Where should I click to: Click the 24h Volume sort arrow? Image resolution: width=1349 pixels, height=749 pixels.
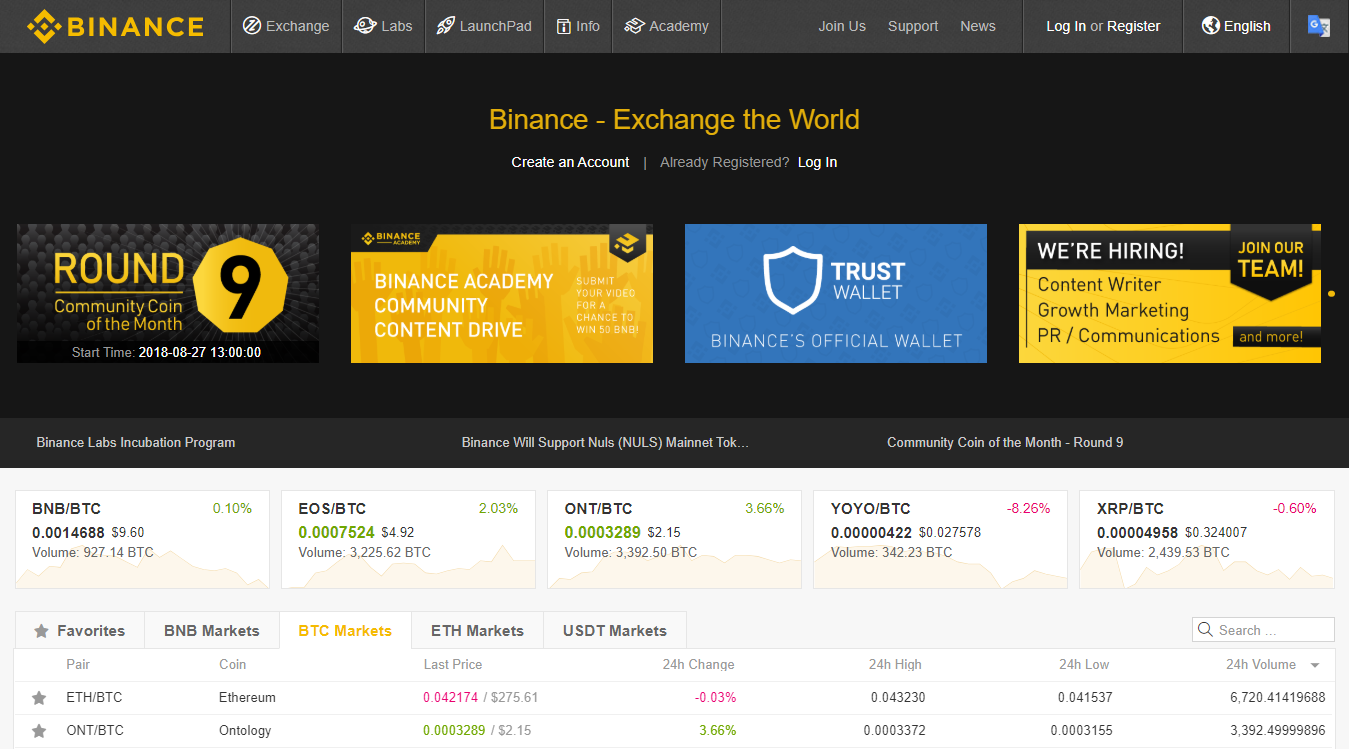click(x=1315, y=665)
